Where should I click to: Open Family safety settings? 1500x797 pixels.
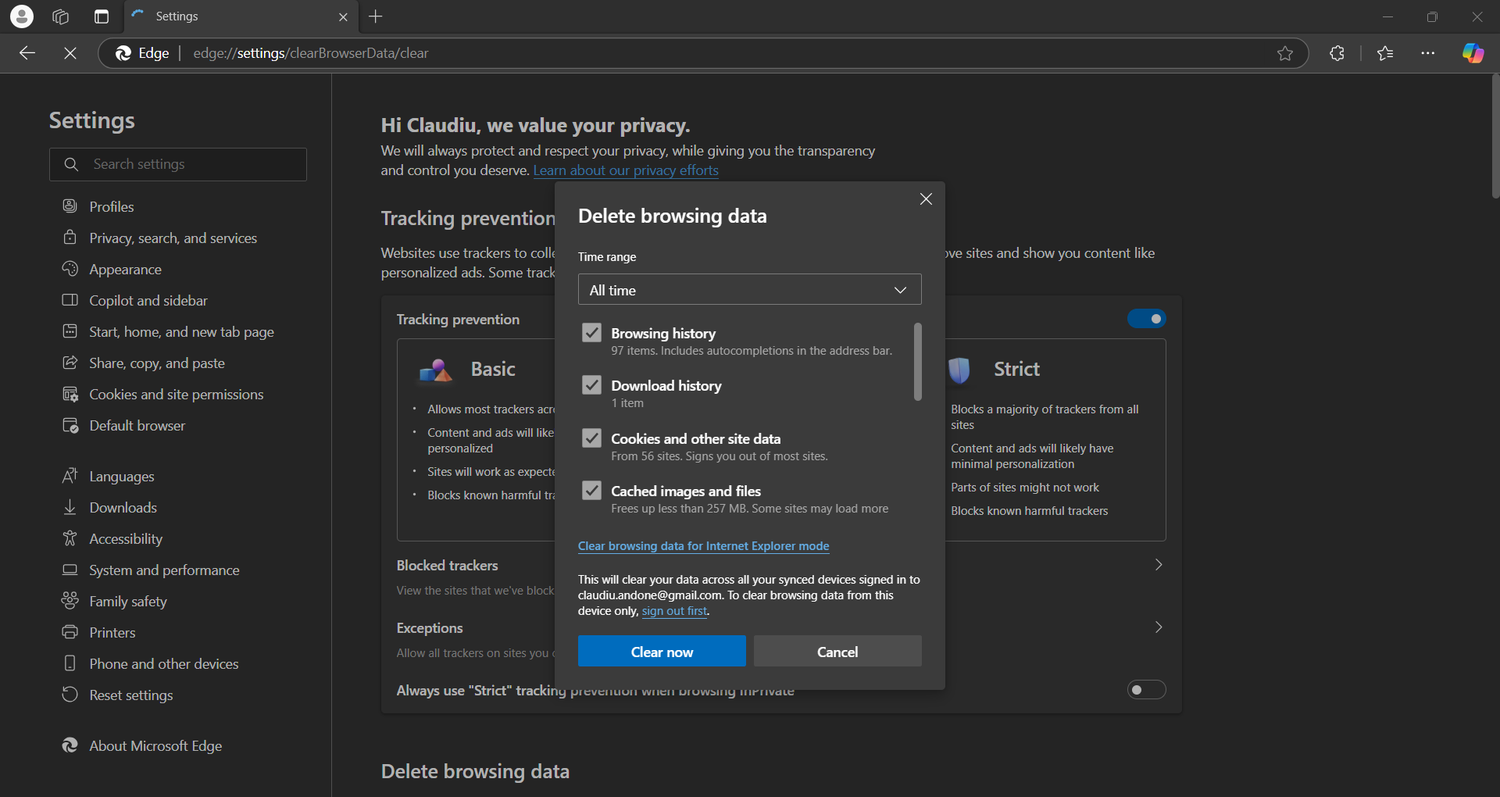pyautogui.click(x=128, y=601)
